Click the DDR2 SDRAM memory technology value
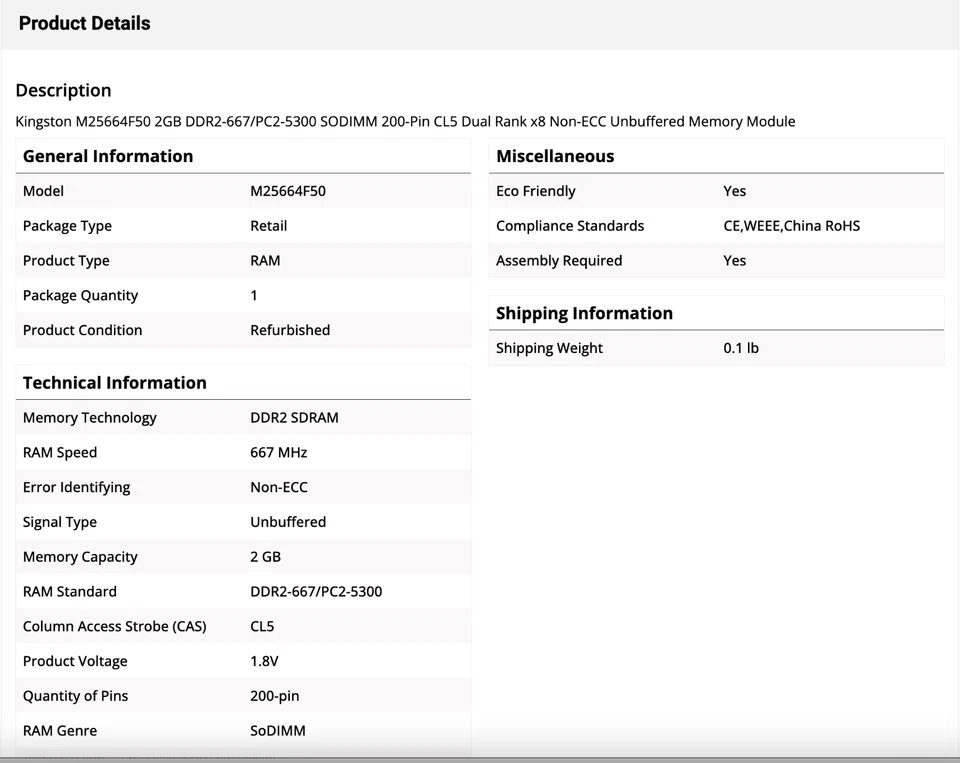The height and width of the screenshot is (763, 960). coord(294,418)
